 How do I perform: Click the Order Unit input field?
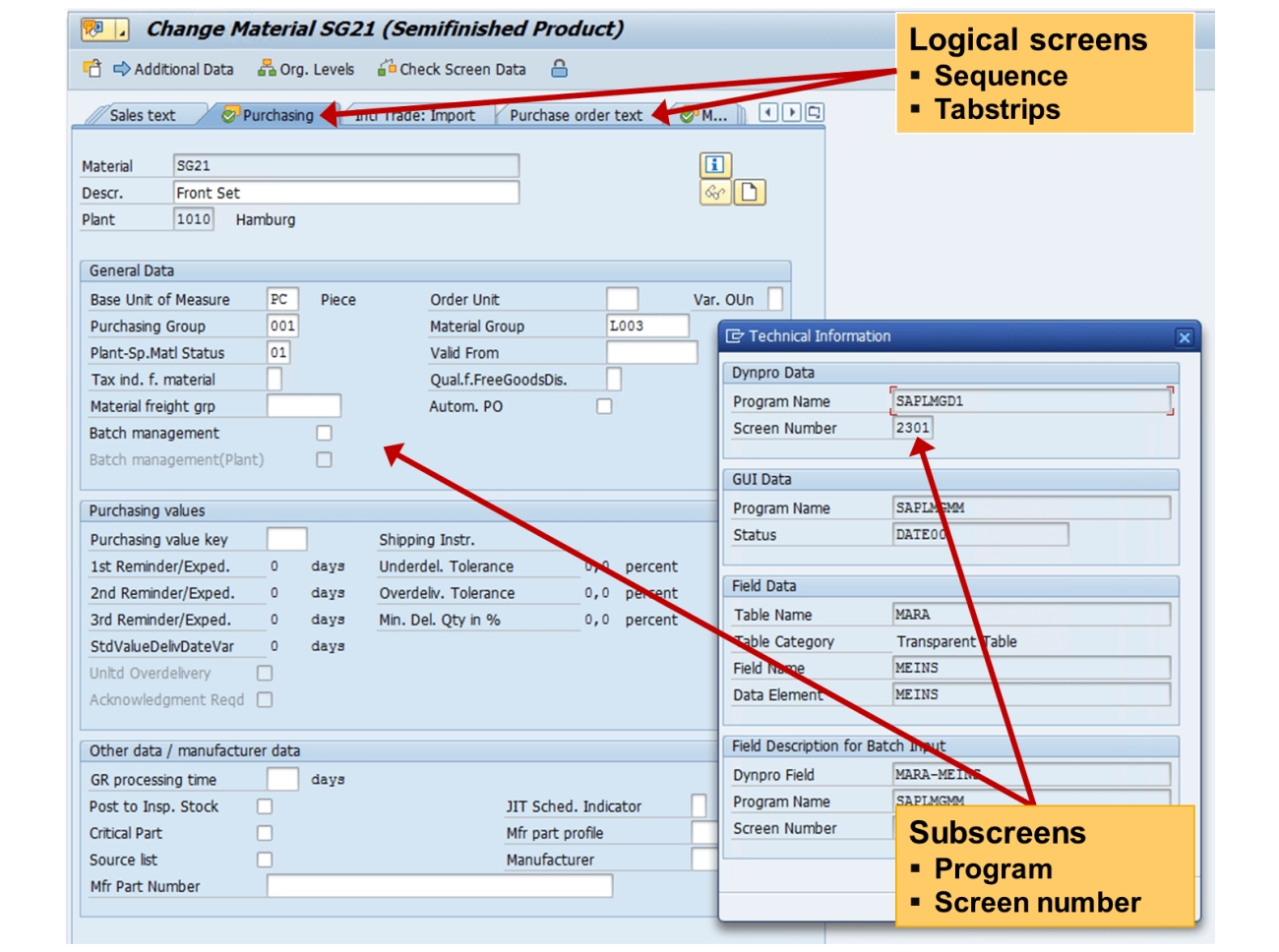[x=622, y=299]
